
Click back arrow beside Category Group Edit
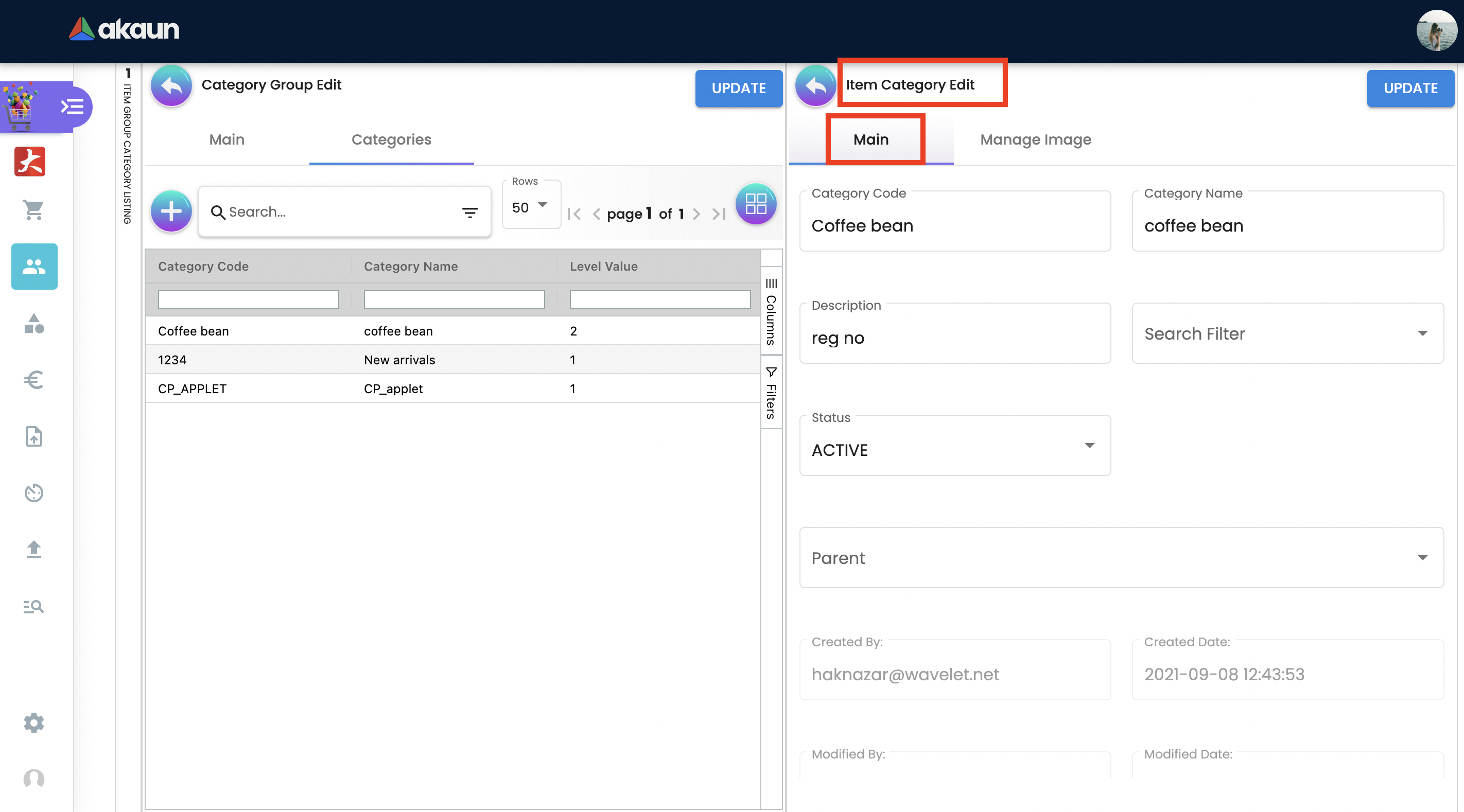[171, 86]
